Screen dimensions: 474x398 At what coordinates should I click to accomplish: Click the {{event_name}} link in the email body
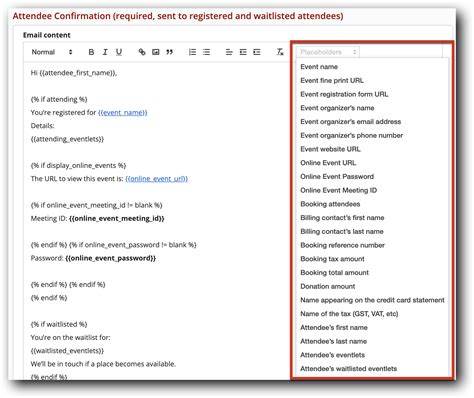123,113
